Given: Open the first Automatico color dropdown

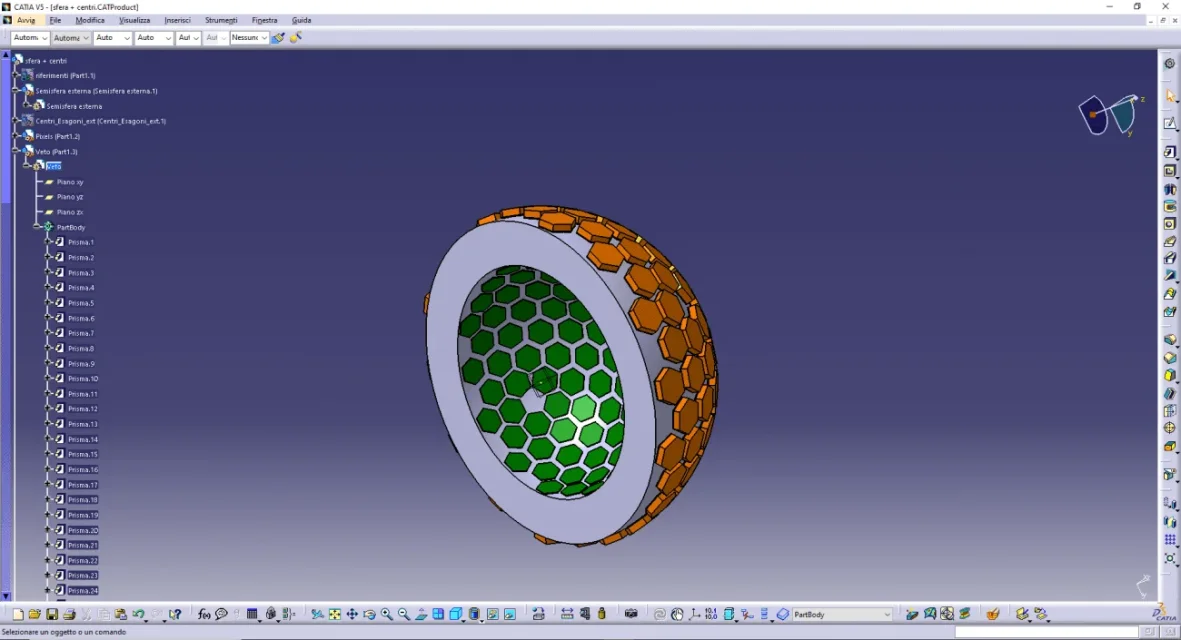Looking at the screenshot, I should [43, 38].
